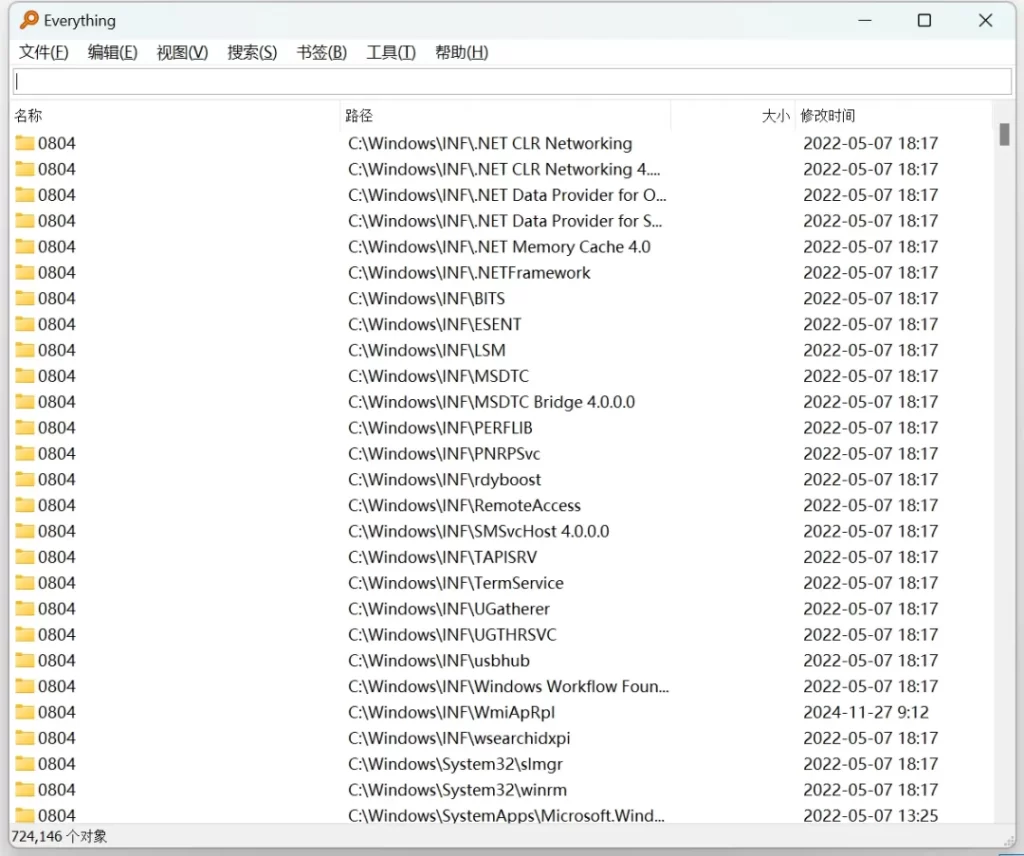Screen dimensions: 1024x856
Task: Select folder icon for INF\RemoteAccess row
Action: (x=25, y=505)
